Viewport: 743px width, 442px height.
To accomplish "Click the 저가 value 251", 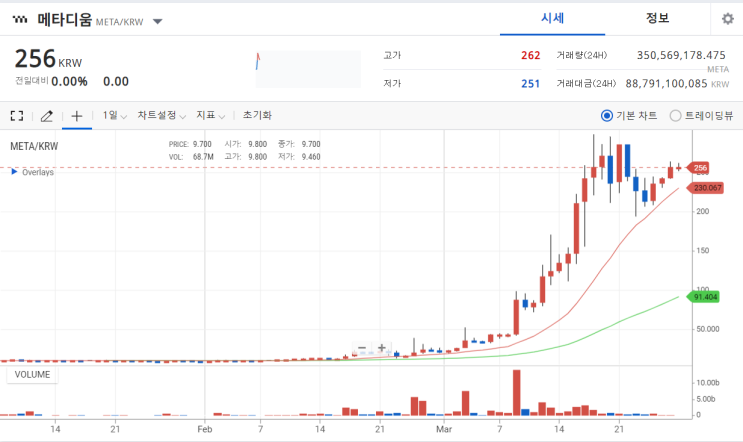I will (531, 84).
